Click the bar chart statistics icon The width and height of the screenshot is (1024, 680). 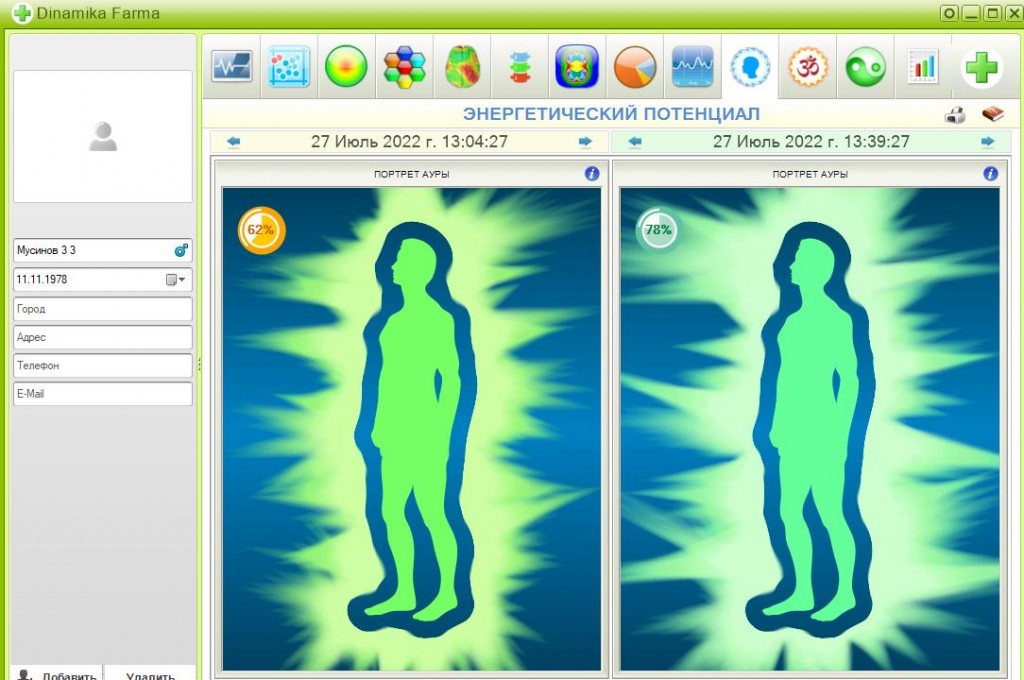pyautogui.click(x=923, y=67)
